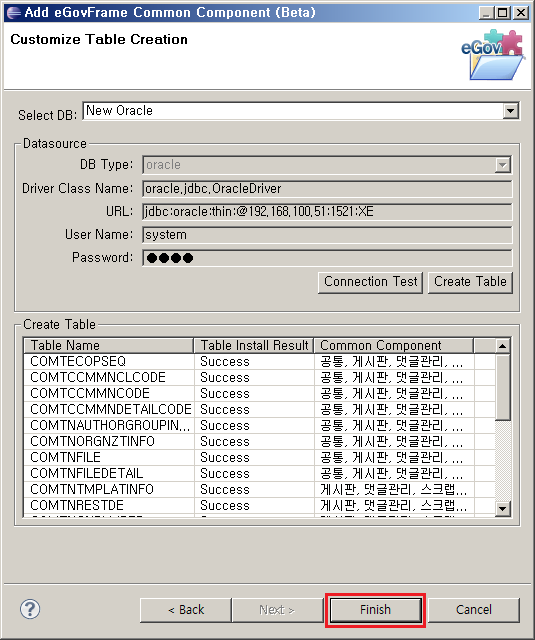535x640 pixels.
Task: Click the table scrollbar down arrow
Action: pos(503,509)
